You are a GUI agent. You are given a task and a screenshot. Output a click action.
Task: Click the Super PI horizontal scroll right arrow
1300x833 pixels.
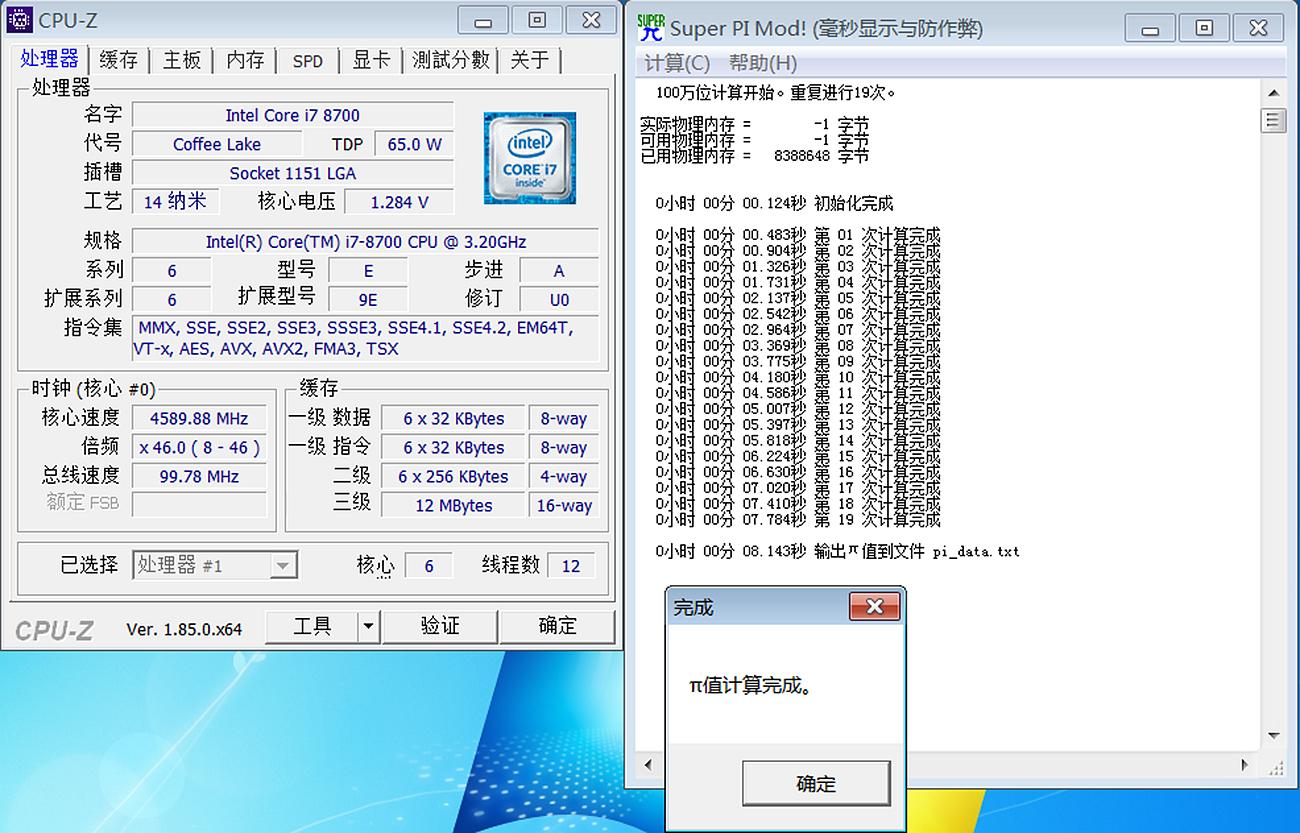click(1245, 765)
